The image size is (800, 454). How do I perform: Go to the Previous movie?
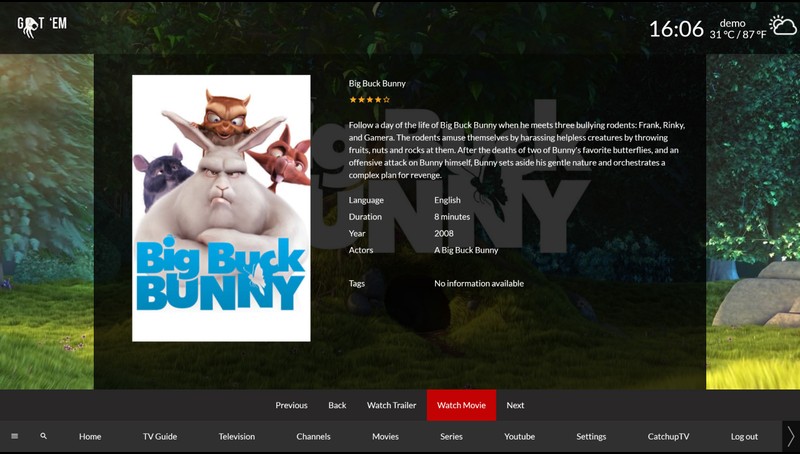click(291, 405)
